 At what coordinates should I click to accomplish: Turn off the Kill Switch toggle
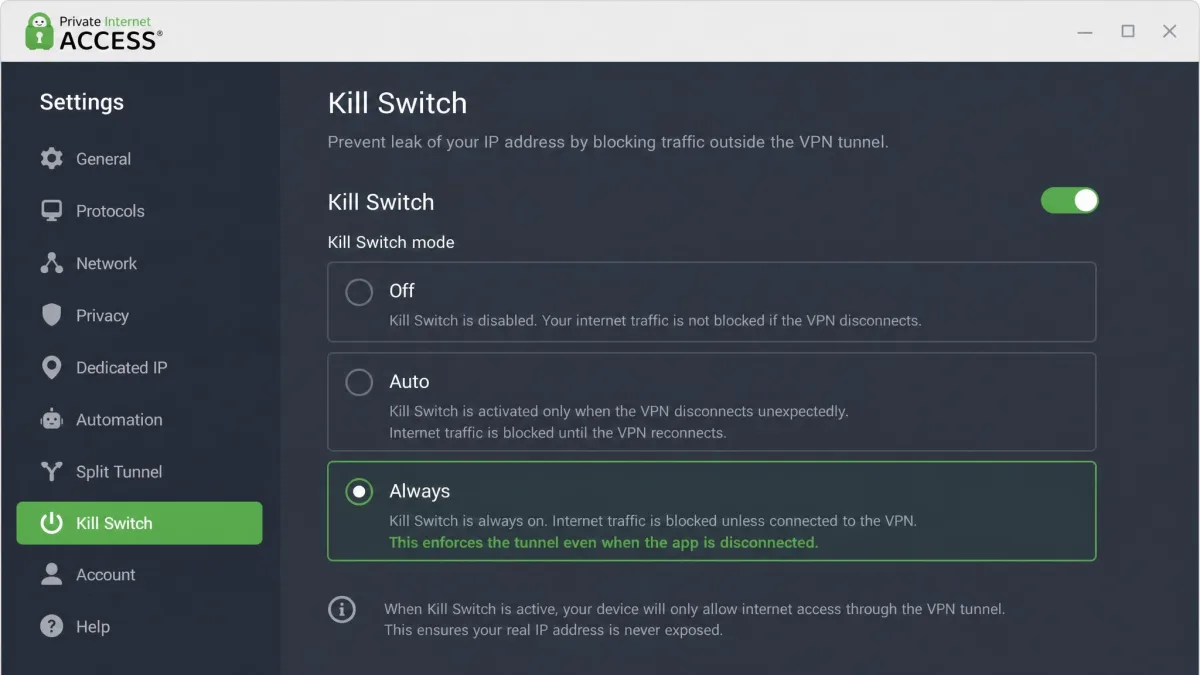[x=1070, y=200]
